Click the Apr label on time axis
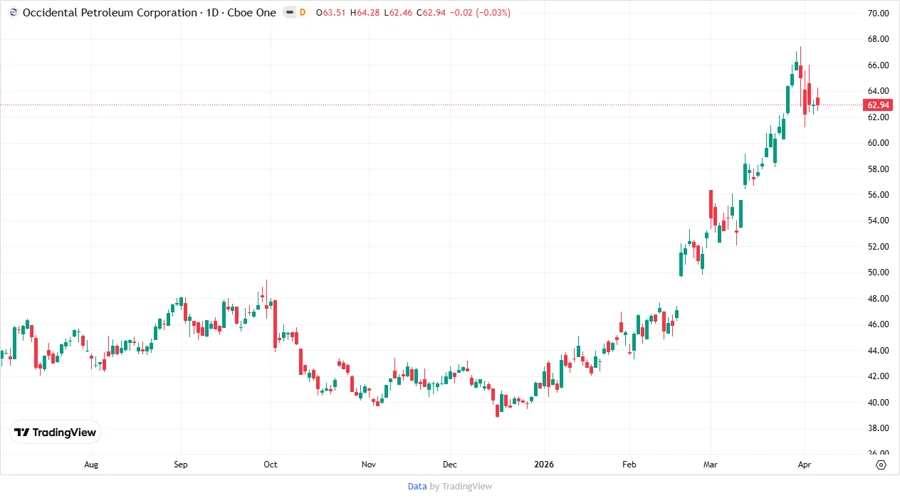 [804, 464]
